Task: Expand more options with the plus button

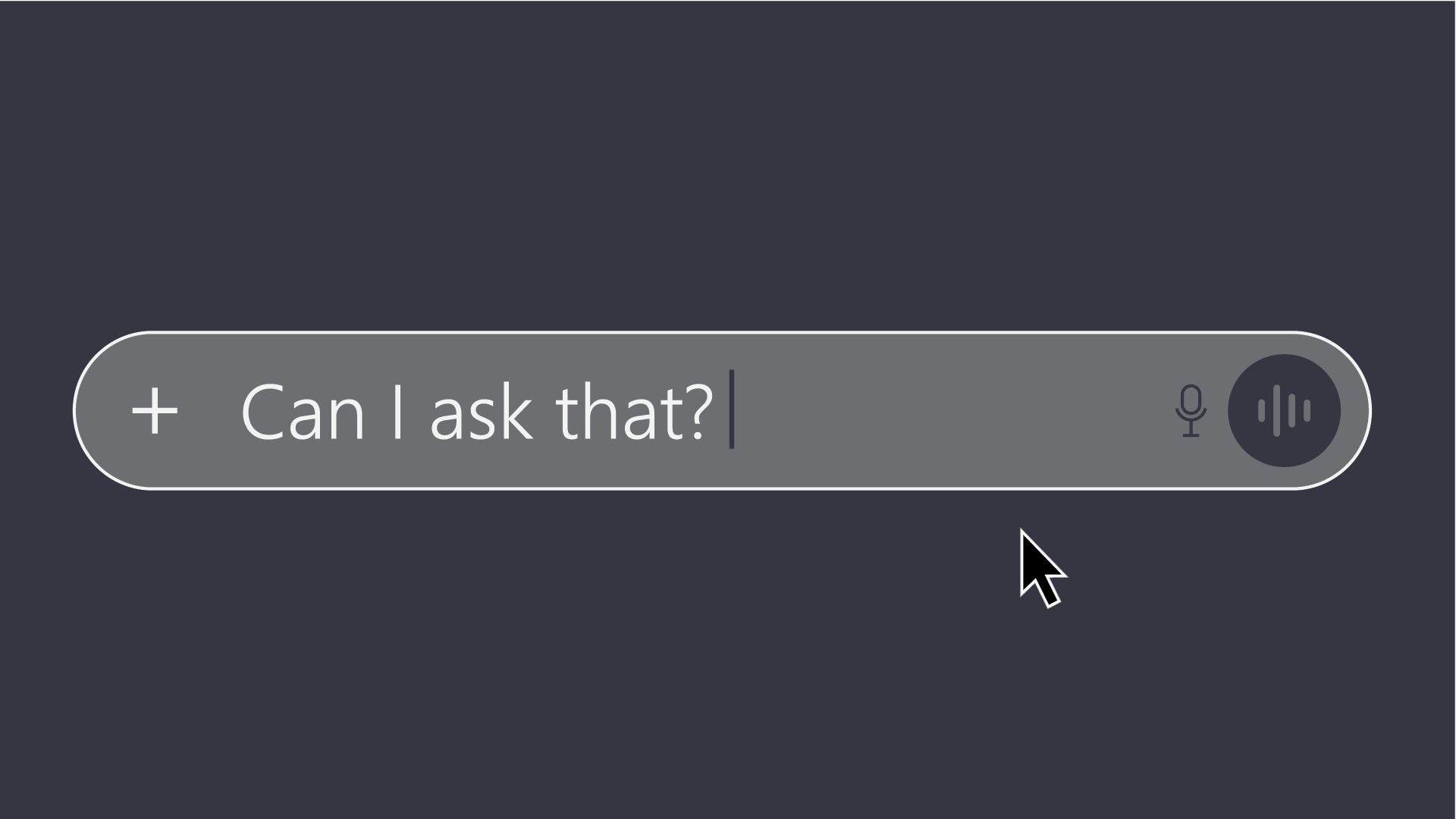Action: click(x=155, y=411)
